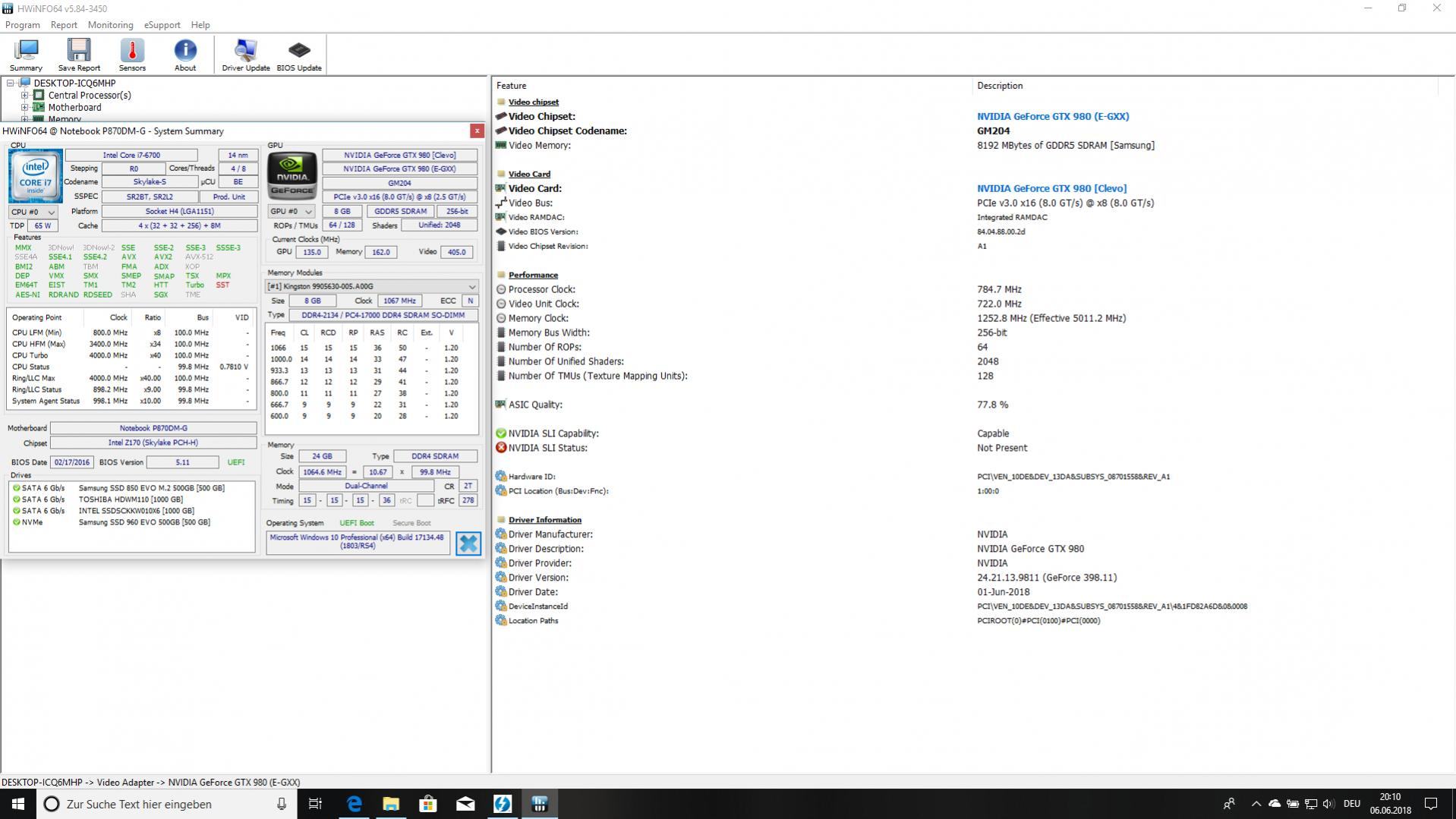This screenshot has width=1456, height=819.
Task: Click the Notebook P870DM-G motherboard field
Action: coord(153,428)
